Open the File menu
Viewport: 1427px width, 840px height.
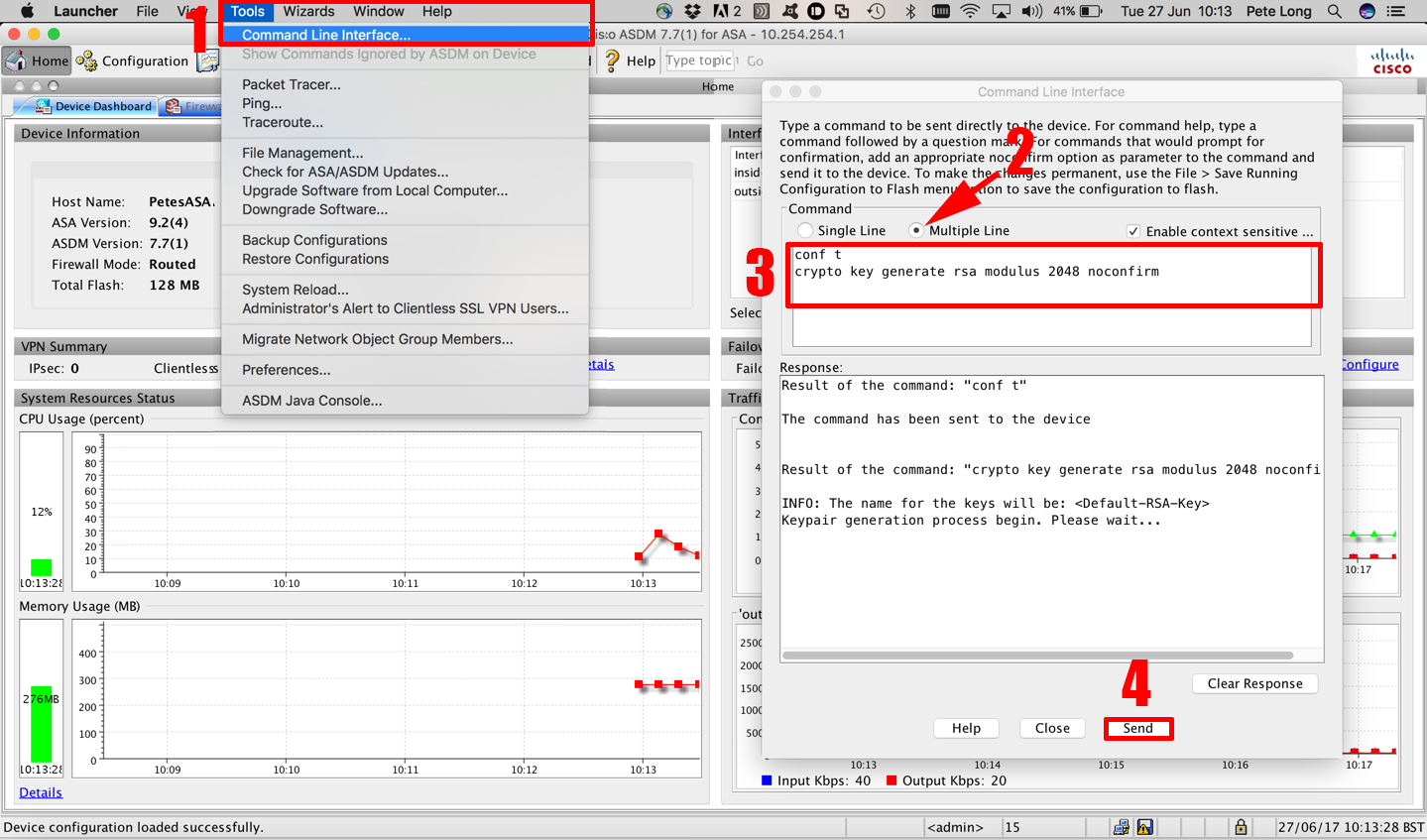148,11
